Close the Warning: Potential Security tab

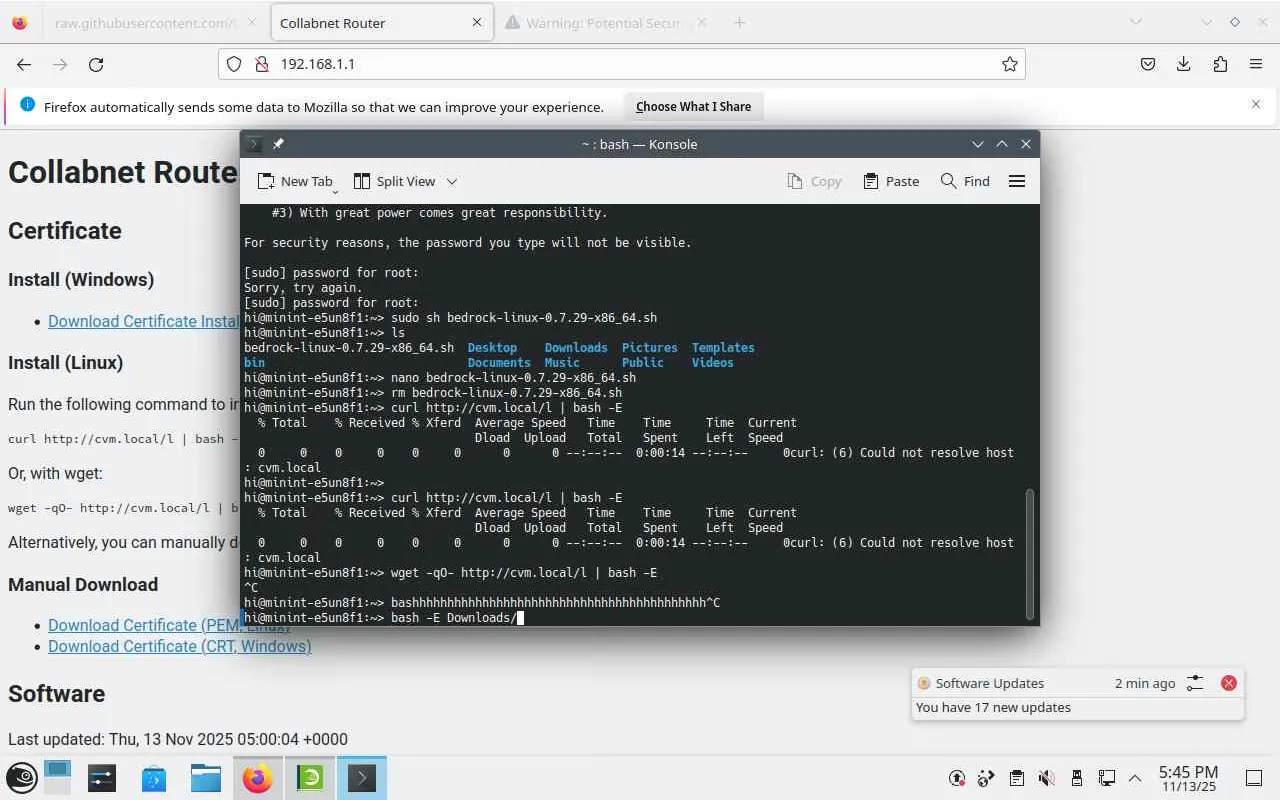click(702, 22)
